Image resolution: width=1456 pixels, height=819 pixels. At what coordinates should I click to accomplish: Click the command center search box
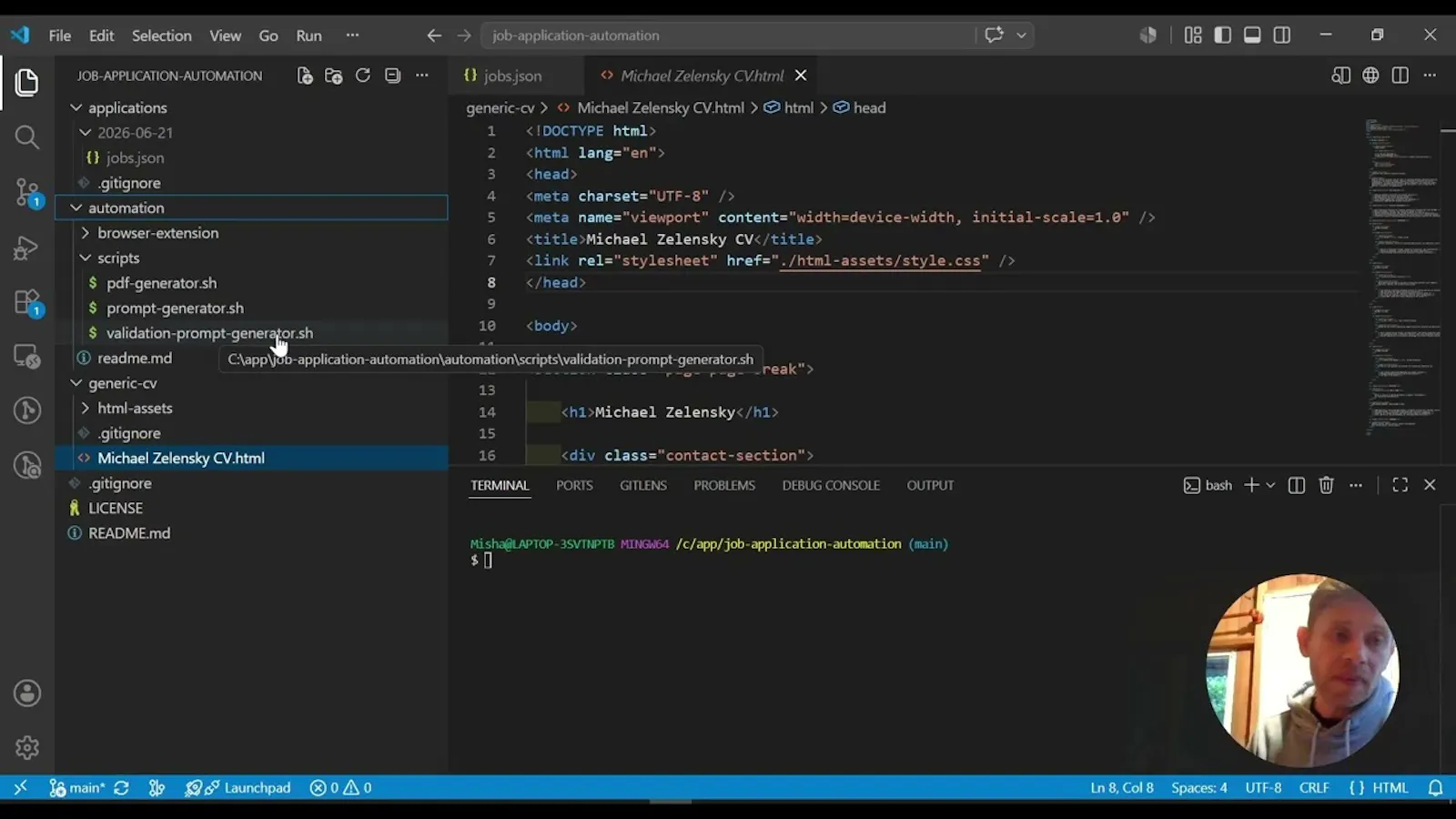click(x=728, y=35)
